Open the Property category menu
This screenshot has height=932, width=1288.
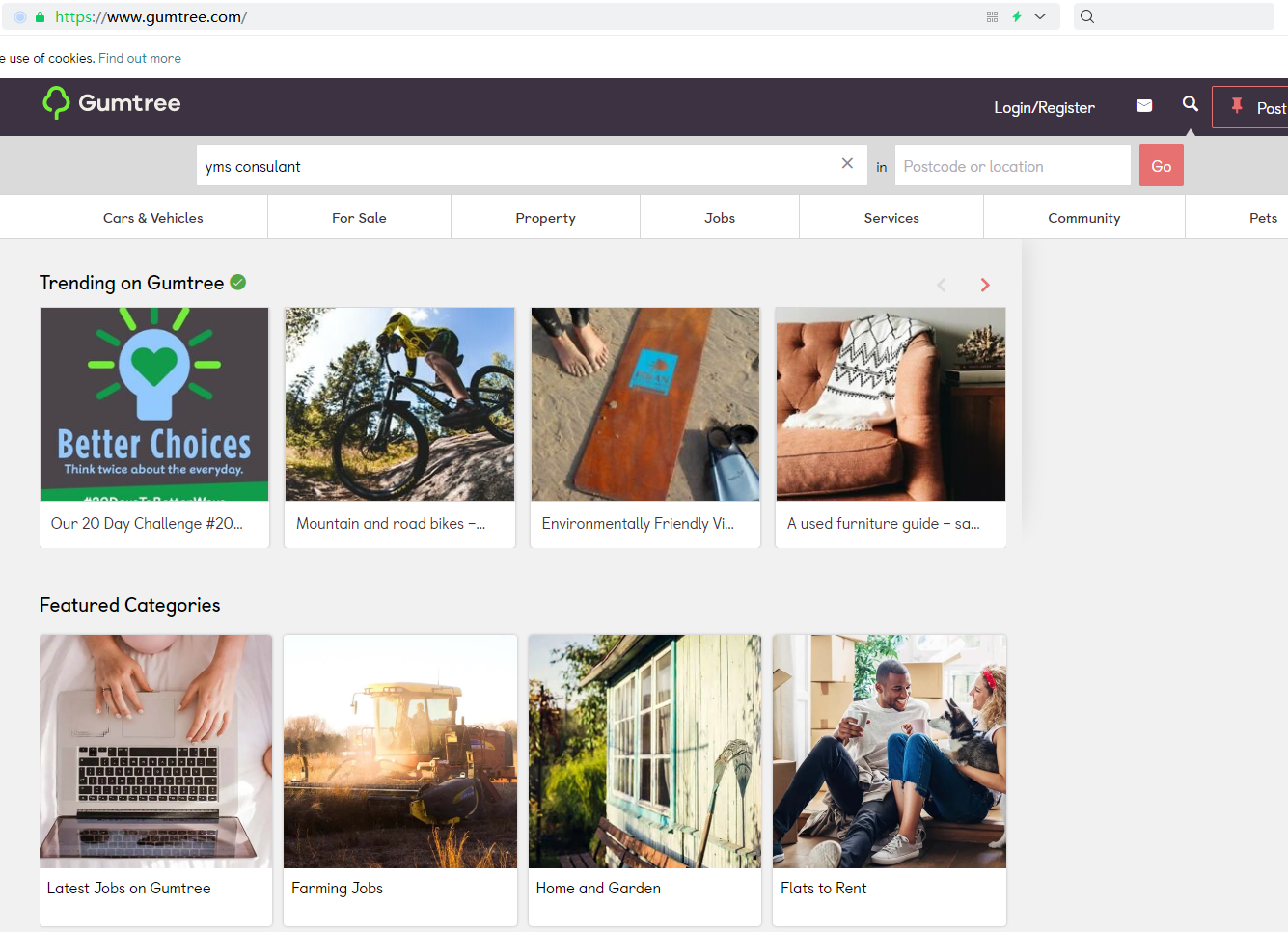[545, 218]
